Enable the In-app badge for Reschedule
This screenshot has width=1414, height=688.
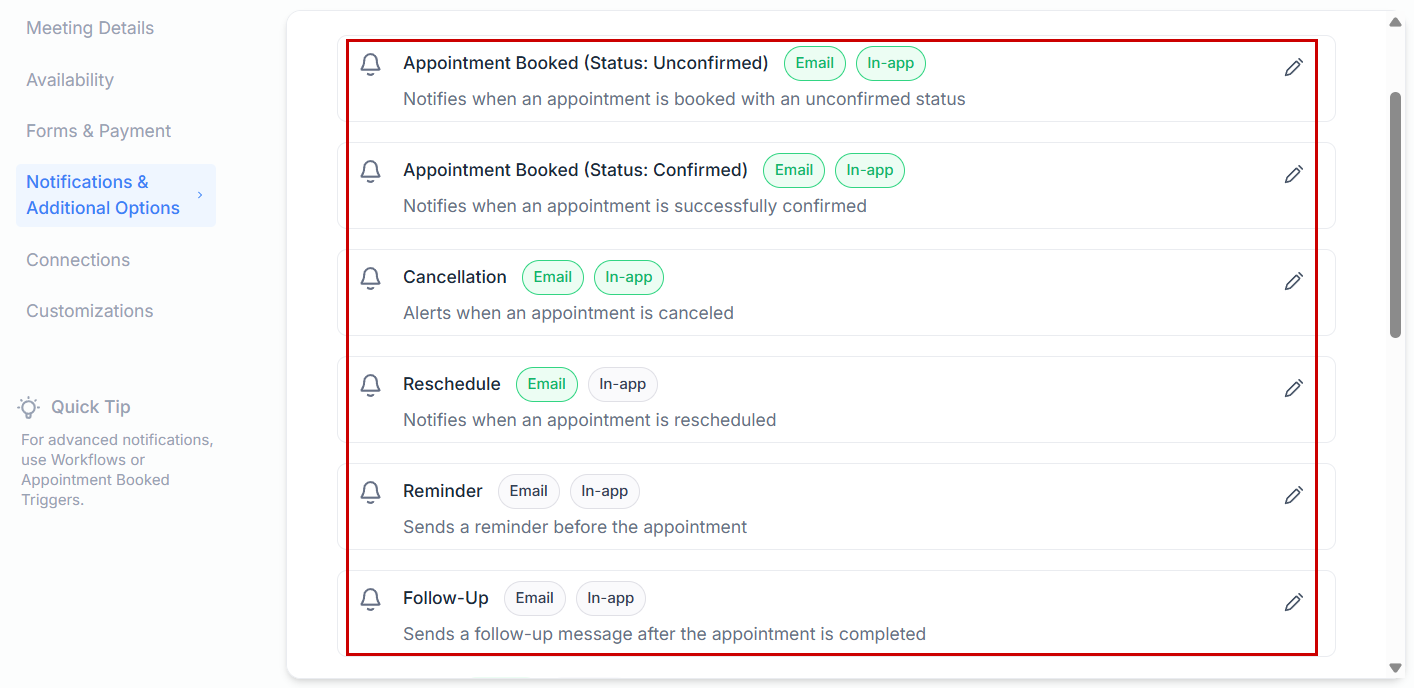622,384
